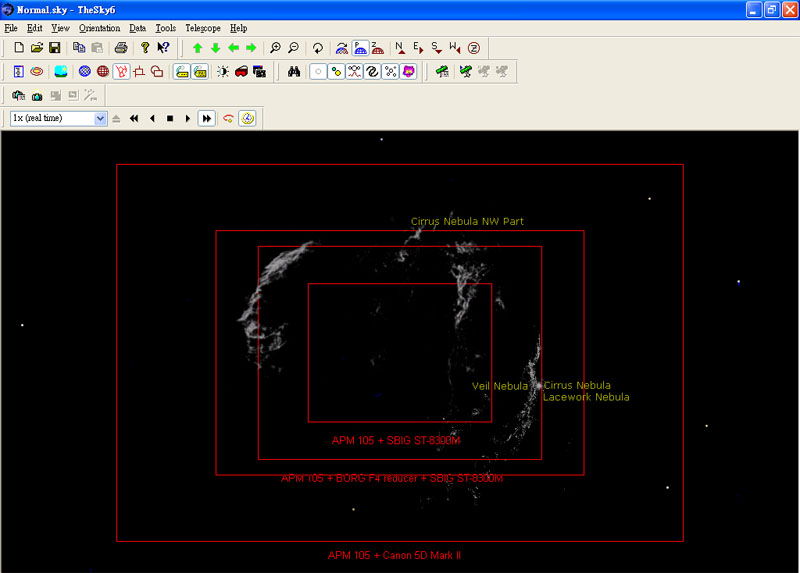
Task: Toggle the constellation lines display button
Action: click(x=354, y=72)
